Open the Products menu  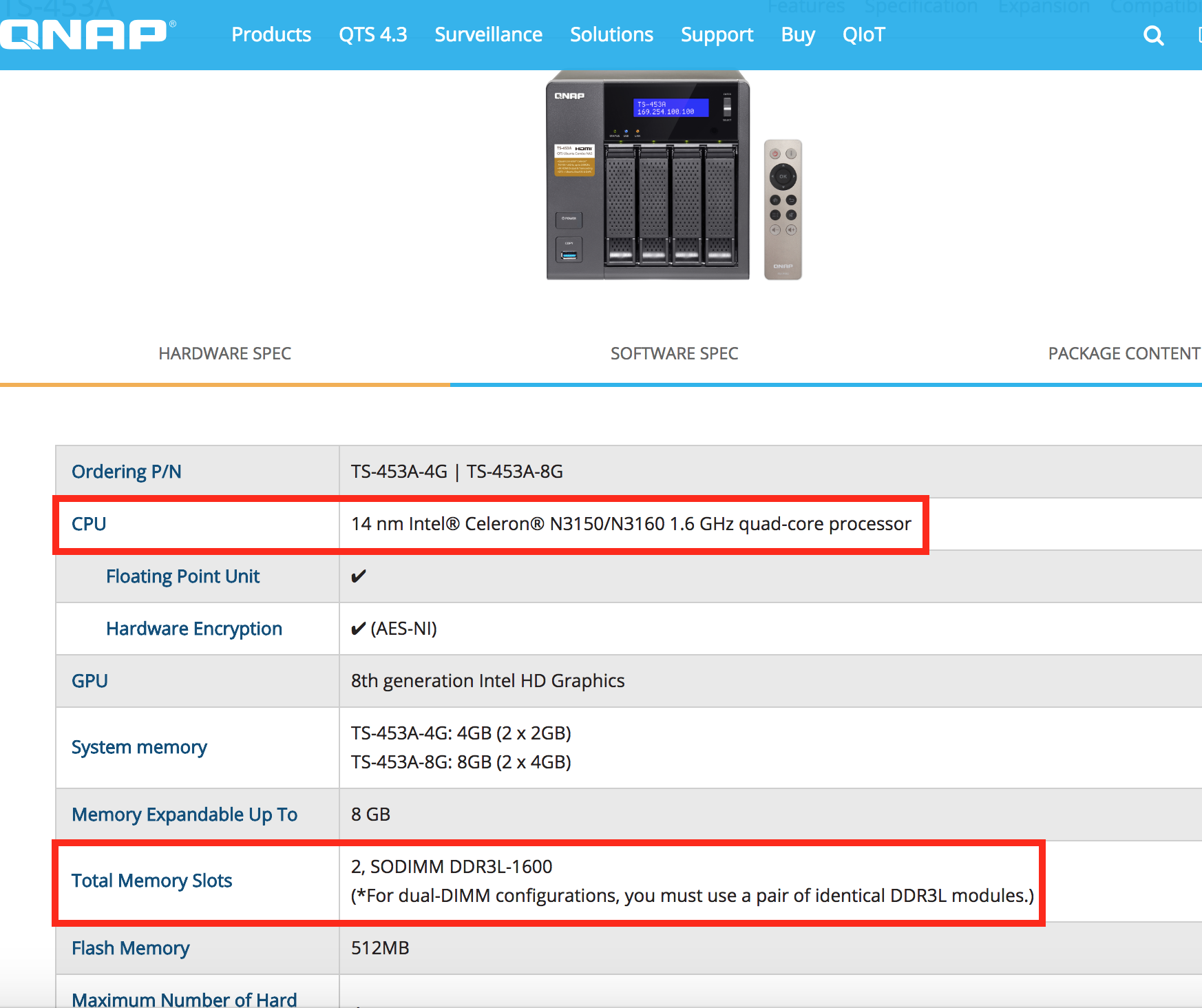tap(271, 34)
